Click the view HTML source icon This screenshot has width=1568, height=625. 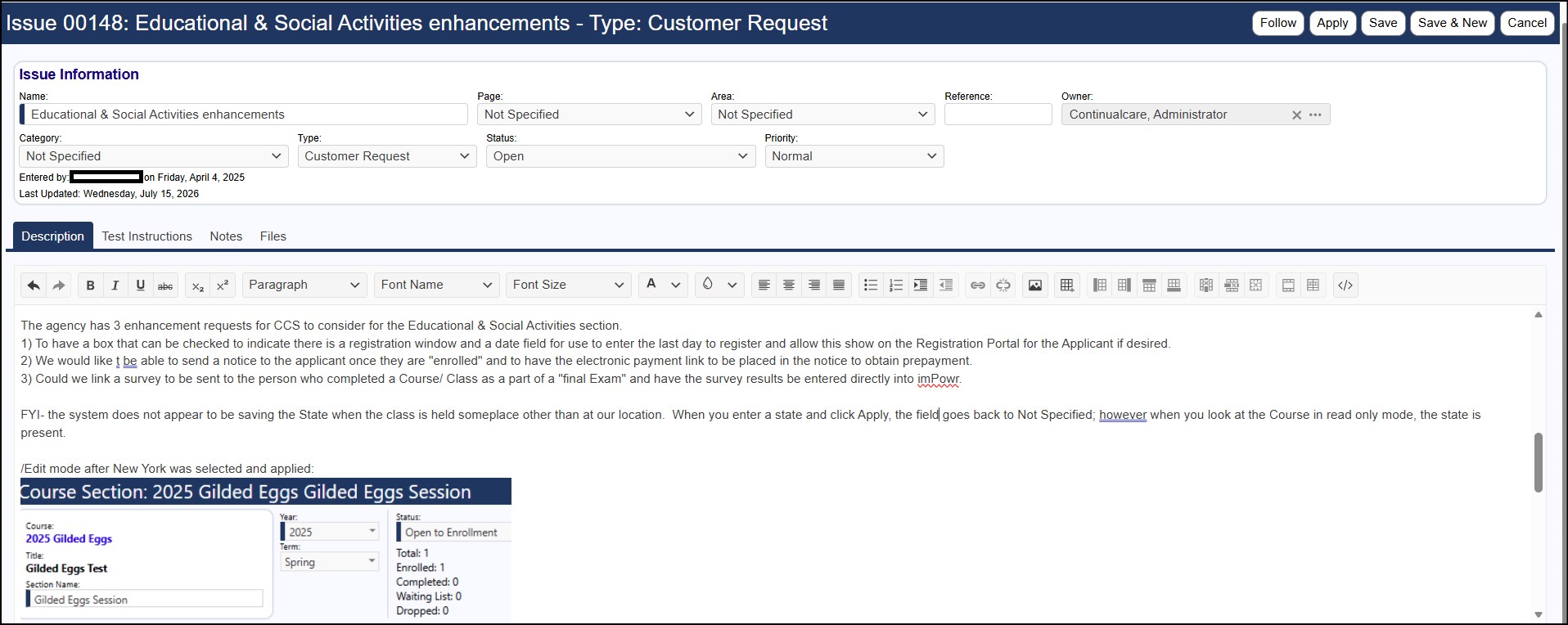pyautogui.click(x=1345, y=286)
